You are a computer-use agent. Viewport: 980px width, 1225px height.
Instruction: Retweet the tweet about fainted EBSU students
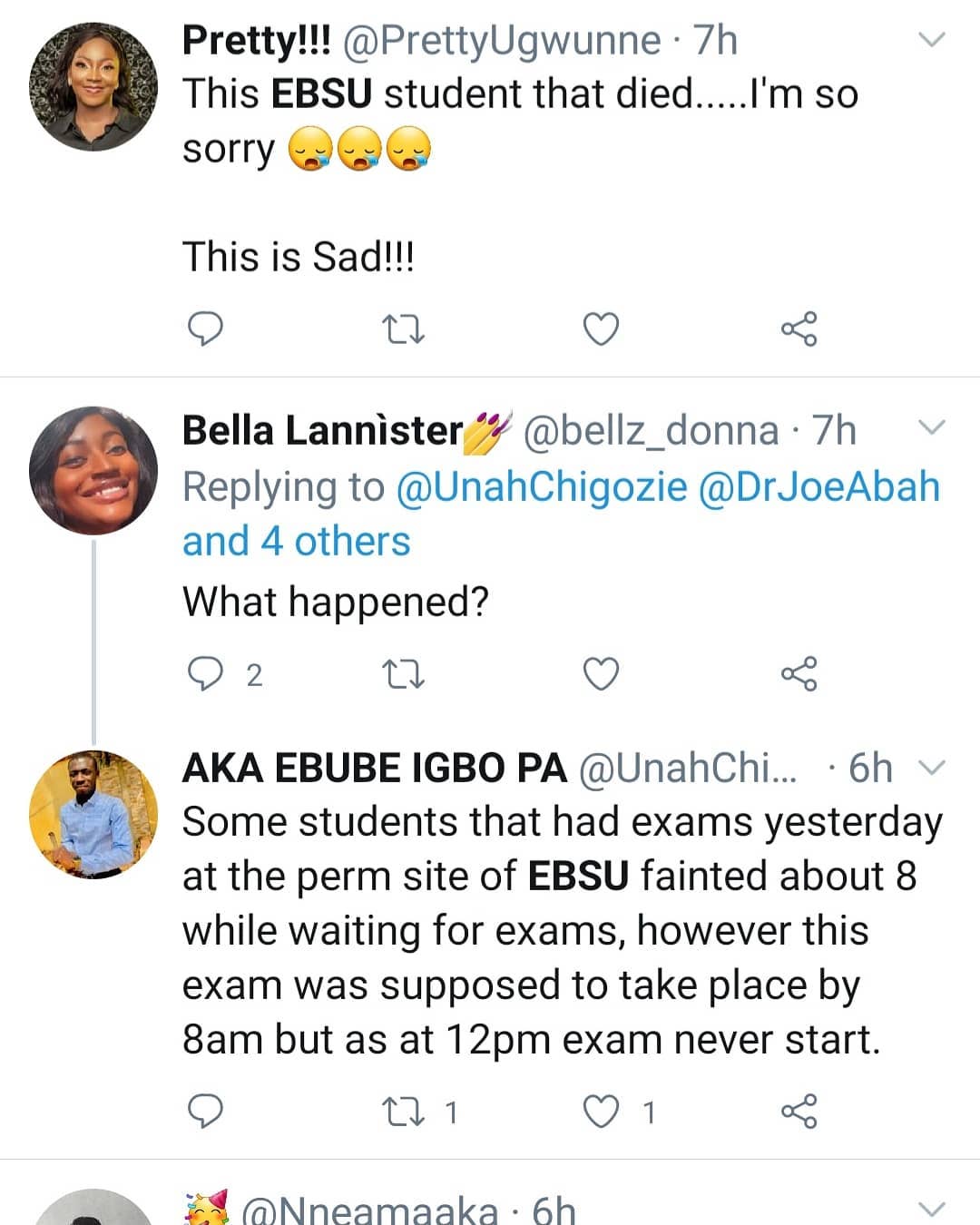point(403,1111)
